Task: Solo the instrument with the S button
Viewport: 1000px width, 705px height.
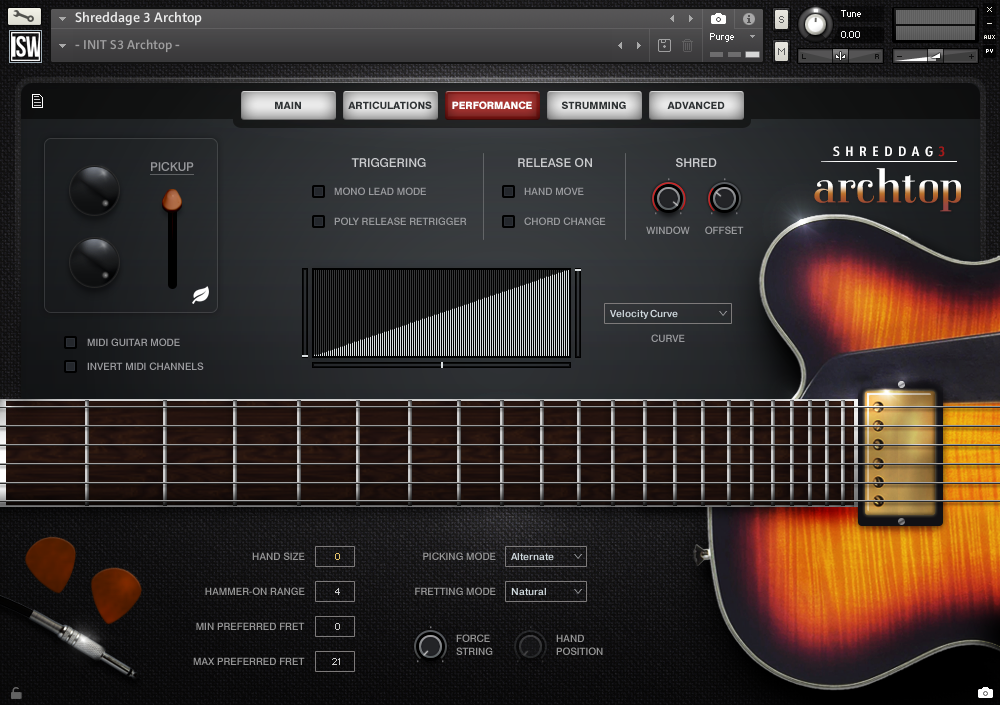Action: click(782, 19)
